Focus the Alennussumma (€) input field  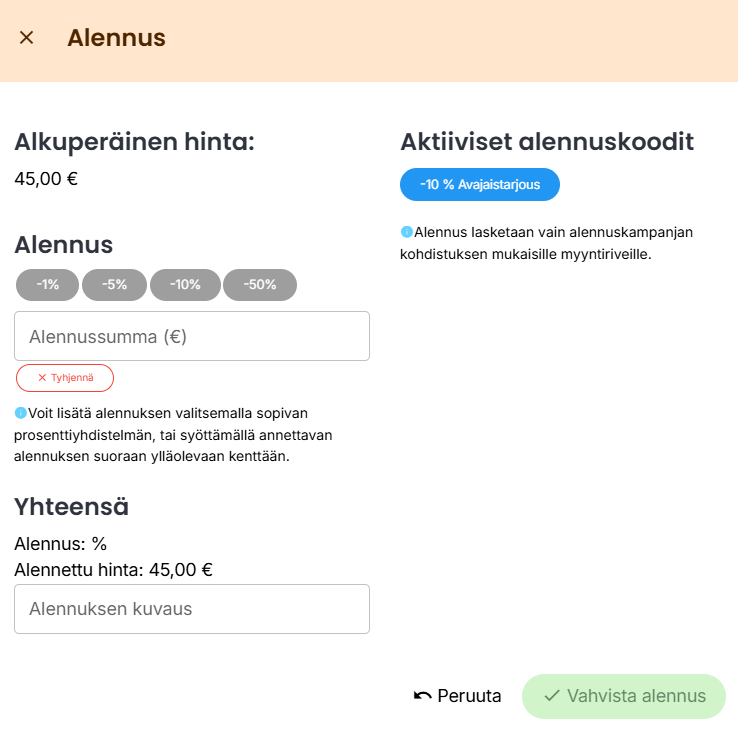[192, 337]
